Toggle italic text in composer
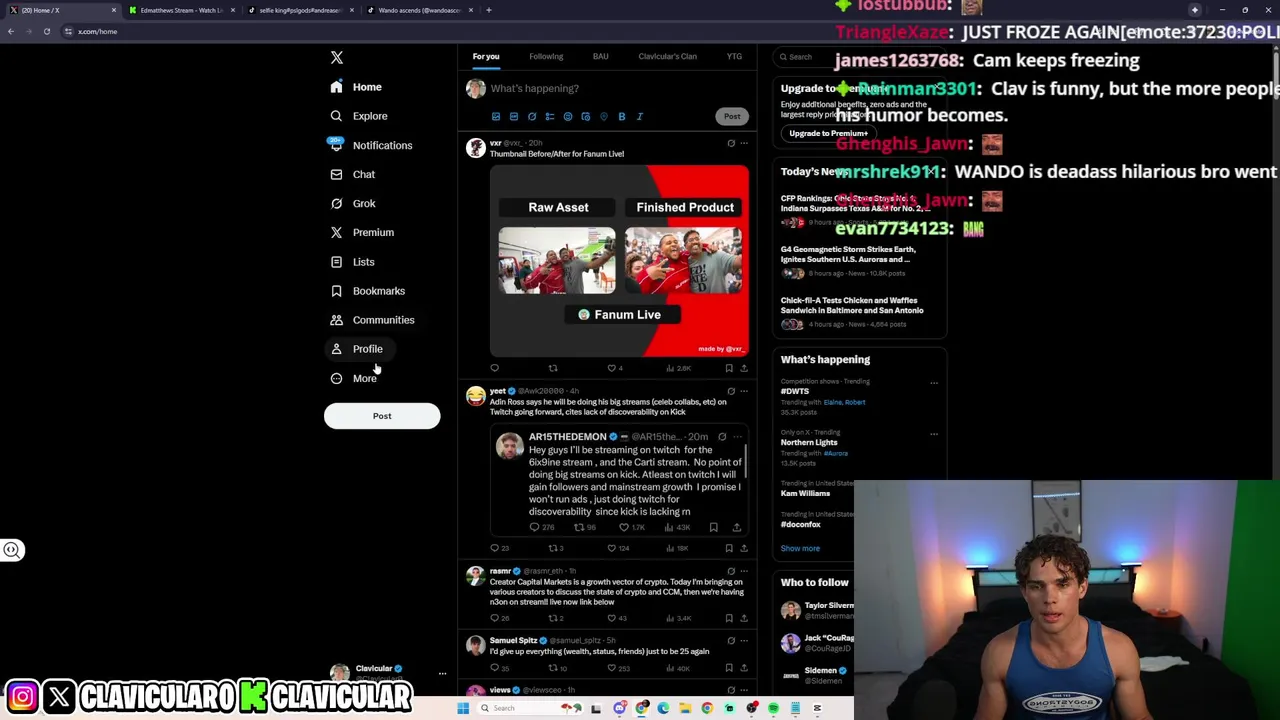 (640, 117)
